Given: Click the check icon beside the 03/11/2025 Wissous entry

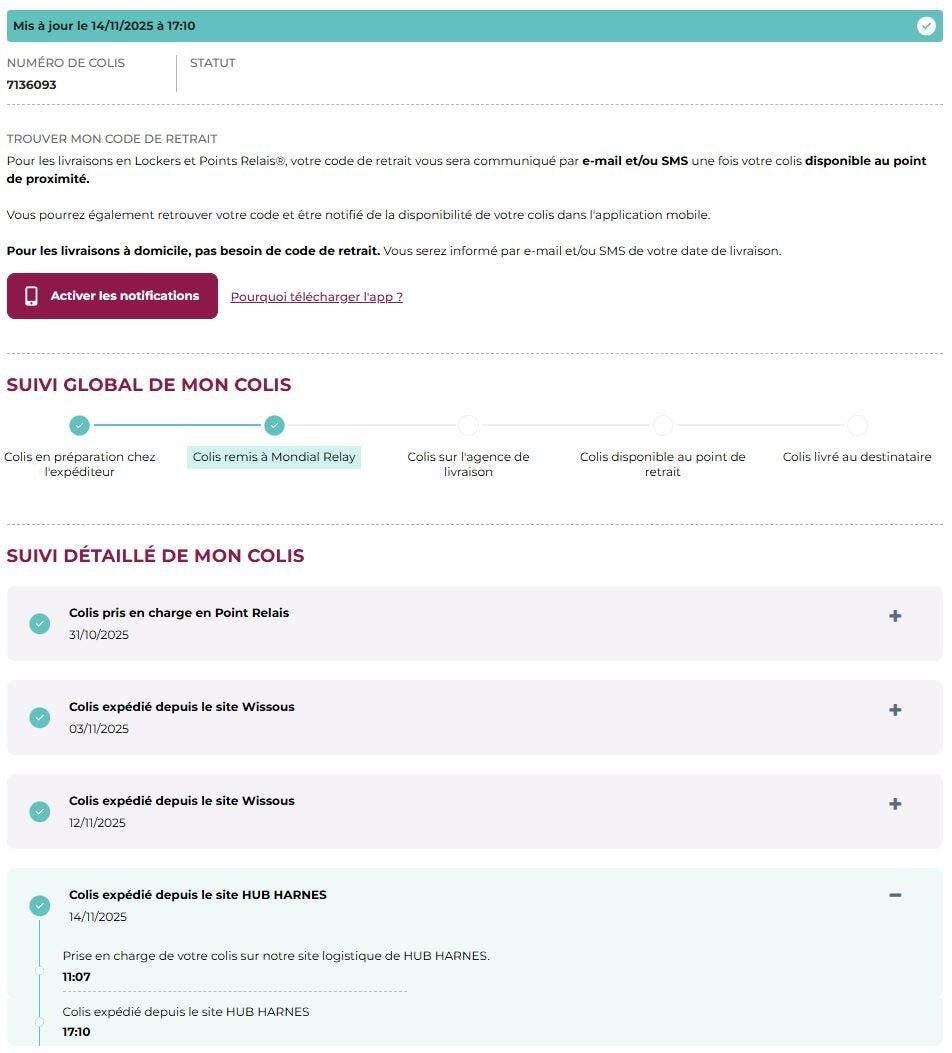Looking at the screenshot, I should pyautogui.click(x=40, y=718).
